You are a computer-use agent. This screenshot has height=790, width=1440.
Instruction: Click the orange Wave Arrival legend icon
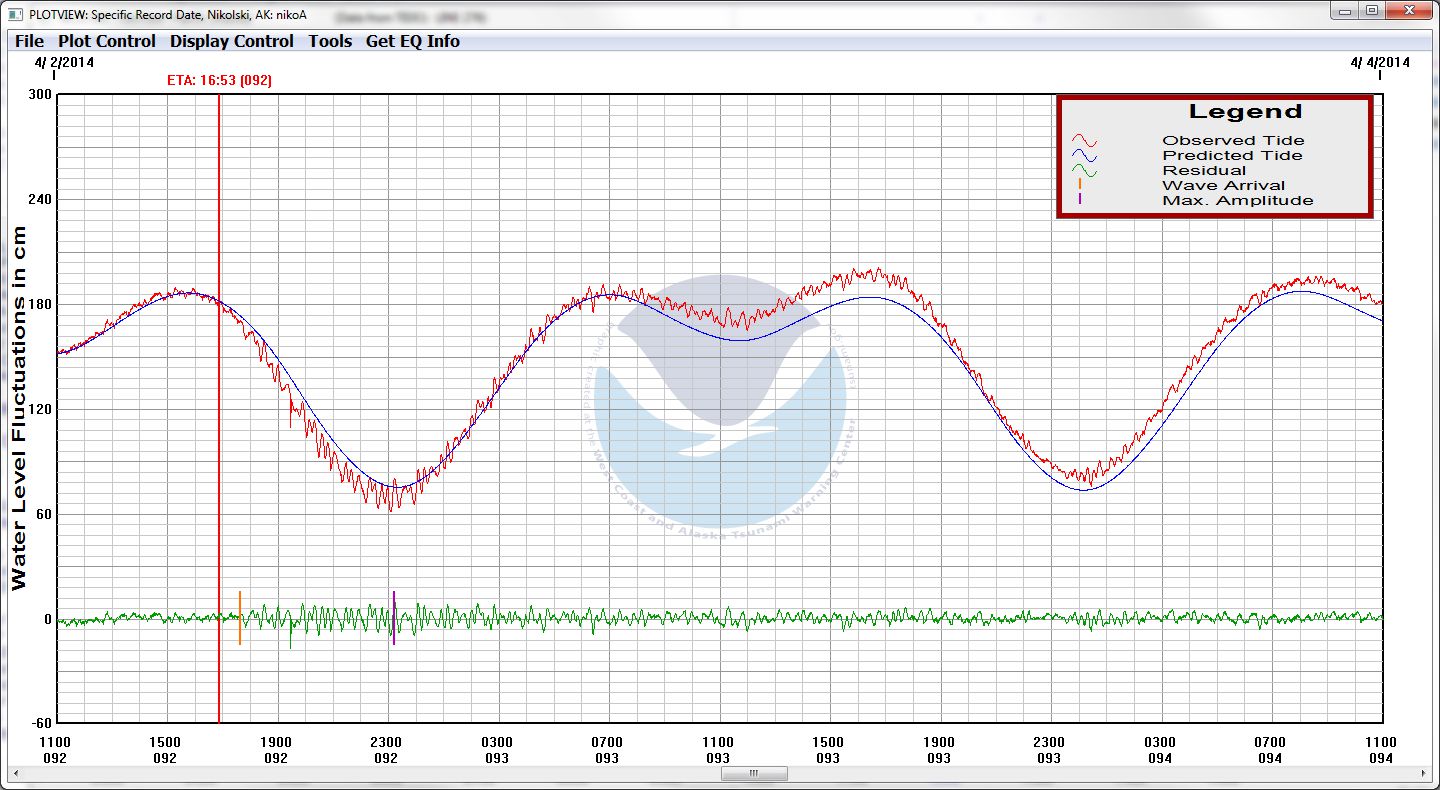click(1080, 185)
